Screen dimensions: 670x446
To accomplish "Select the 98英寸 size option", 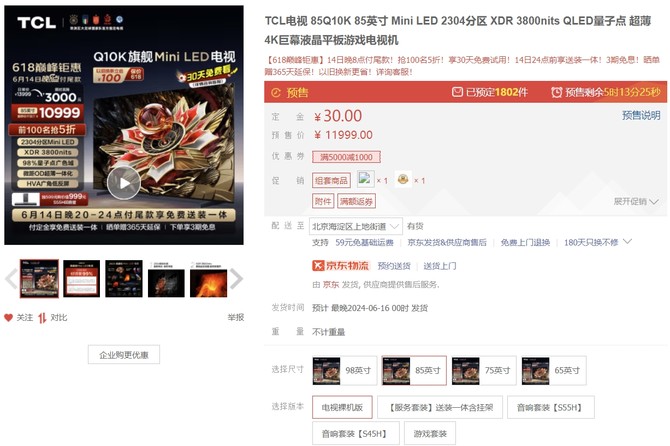I will pos(345,370).
